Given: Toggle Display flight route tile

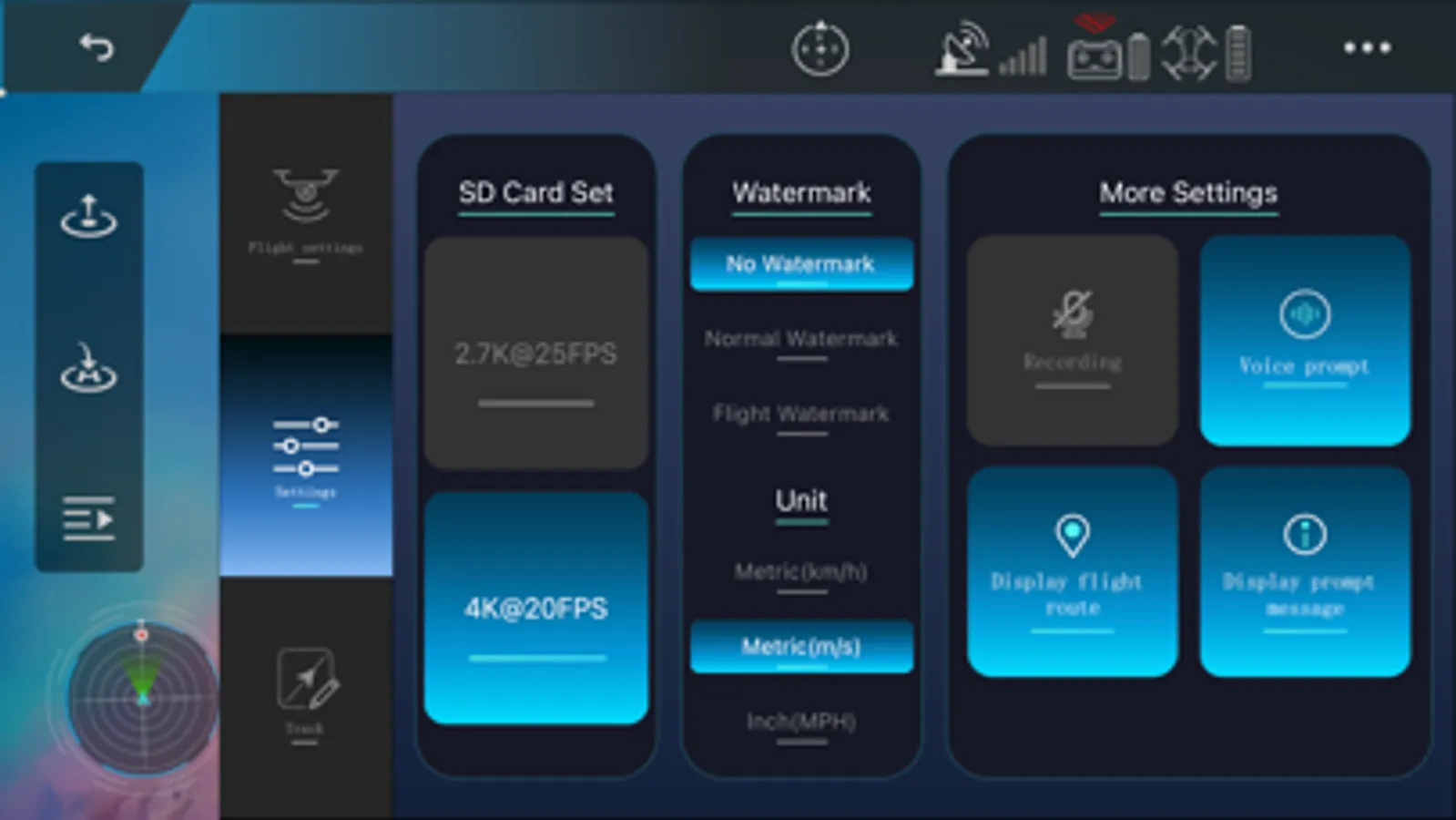Looking at the screenshot, I should click(1072, 571).
